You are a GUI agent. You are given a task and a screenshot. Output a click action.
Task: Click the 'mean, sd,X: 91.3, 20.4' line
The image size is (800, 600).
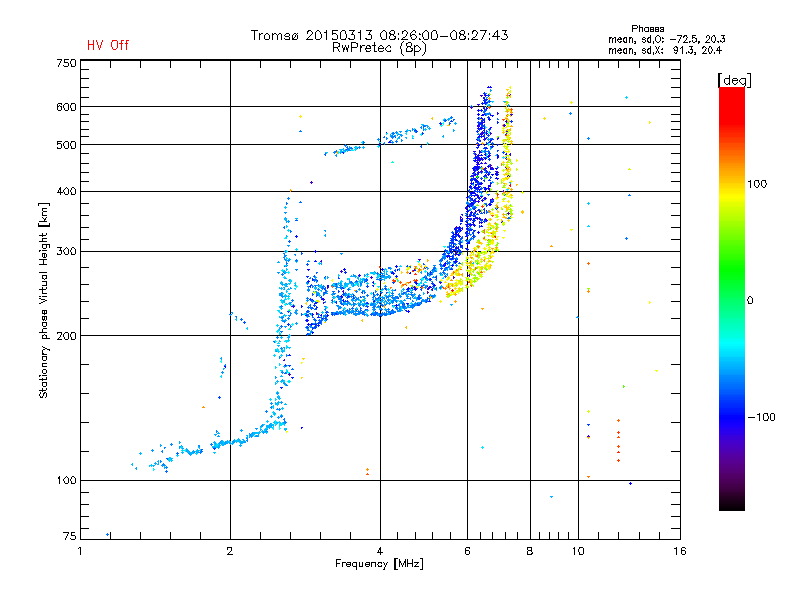click(x=665, y=50)
